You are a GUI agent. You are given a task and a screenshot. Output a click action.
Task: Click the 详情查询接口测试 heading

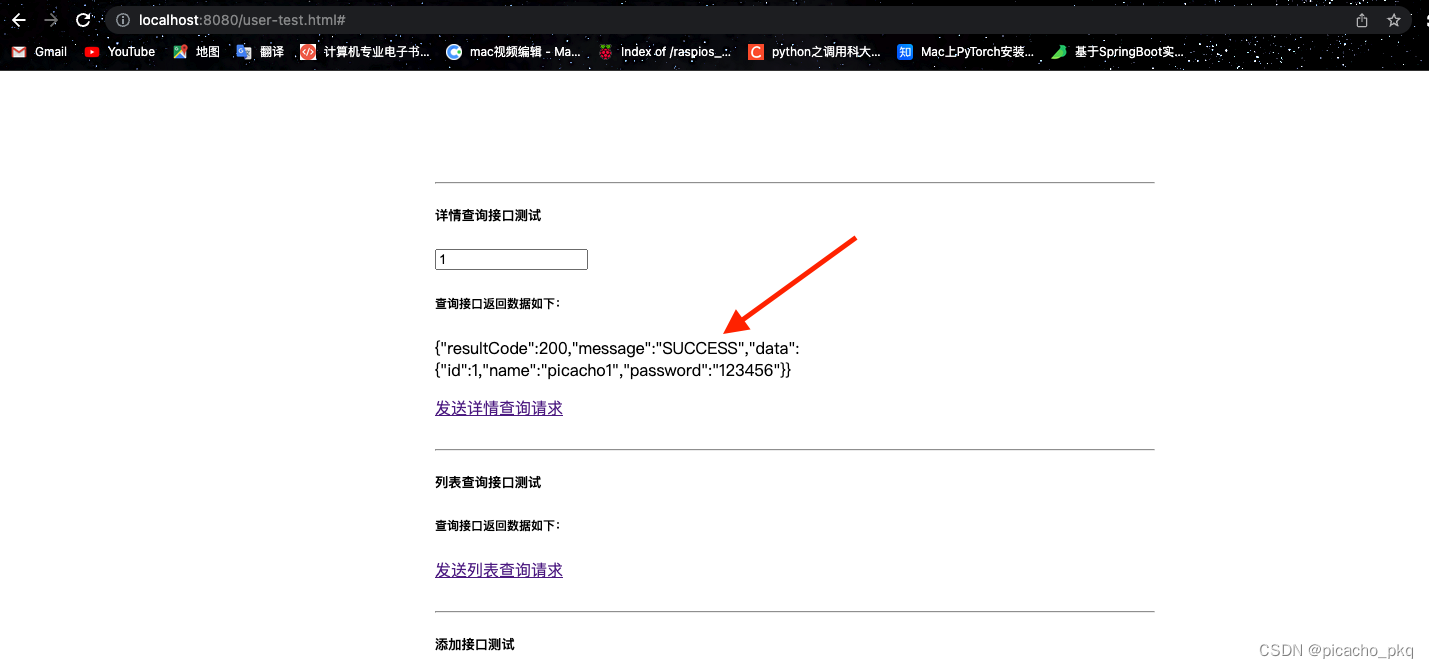coord(488,215)
